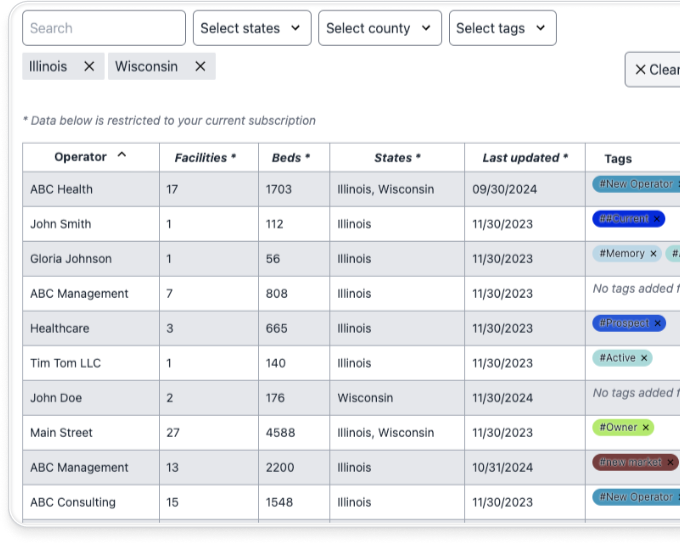Delete the #Active tag on Tim Tom LLC
Screen dimensions: 680x543
coord(644,358)
